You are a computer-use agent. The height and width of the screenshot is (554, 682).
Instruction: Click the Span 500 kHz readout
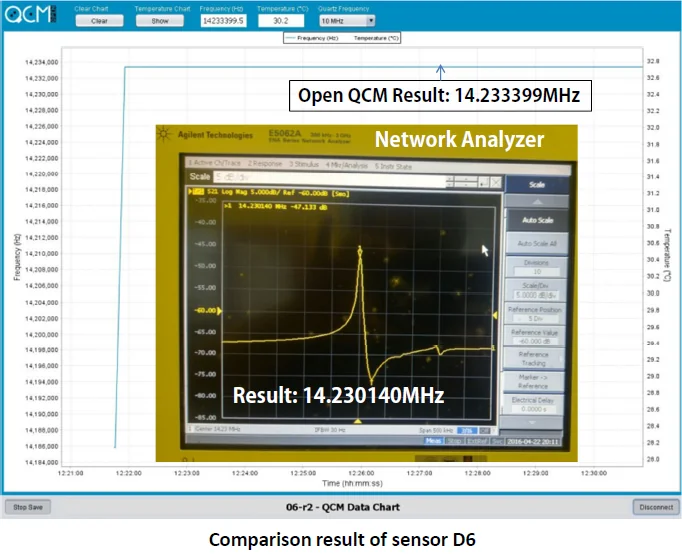437,431
